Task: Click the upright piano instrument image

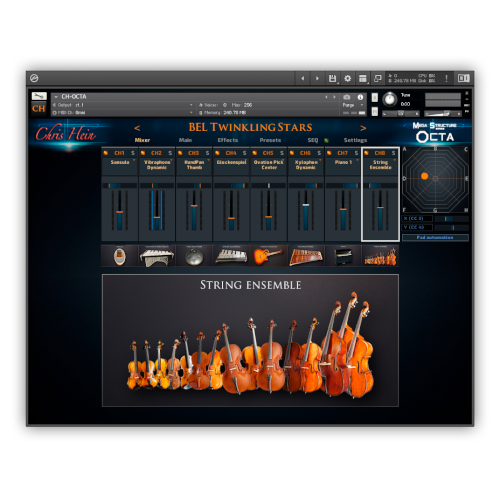Action: click(343, 256)
